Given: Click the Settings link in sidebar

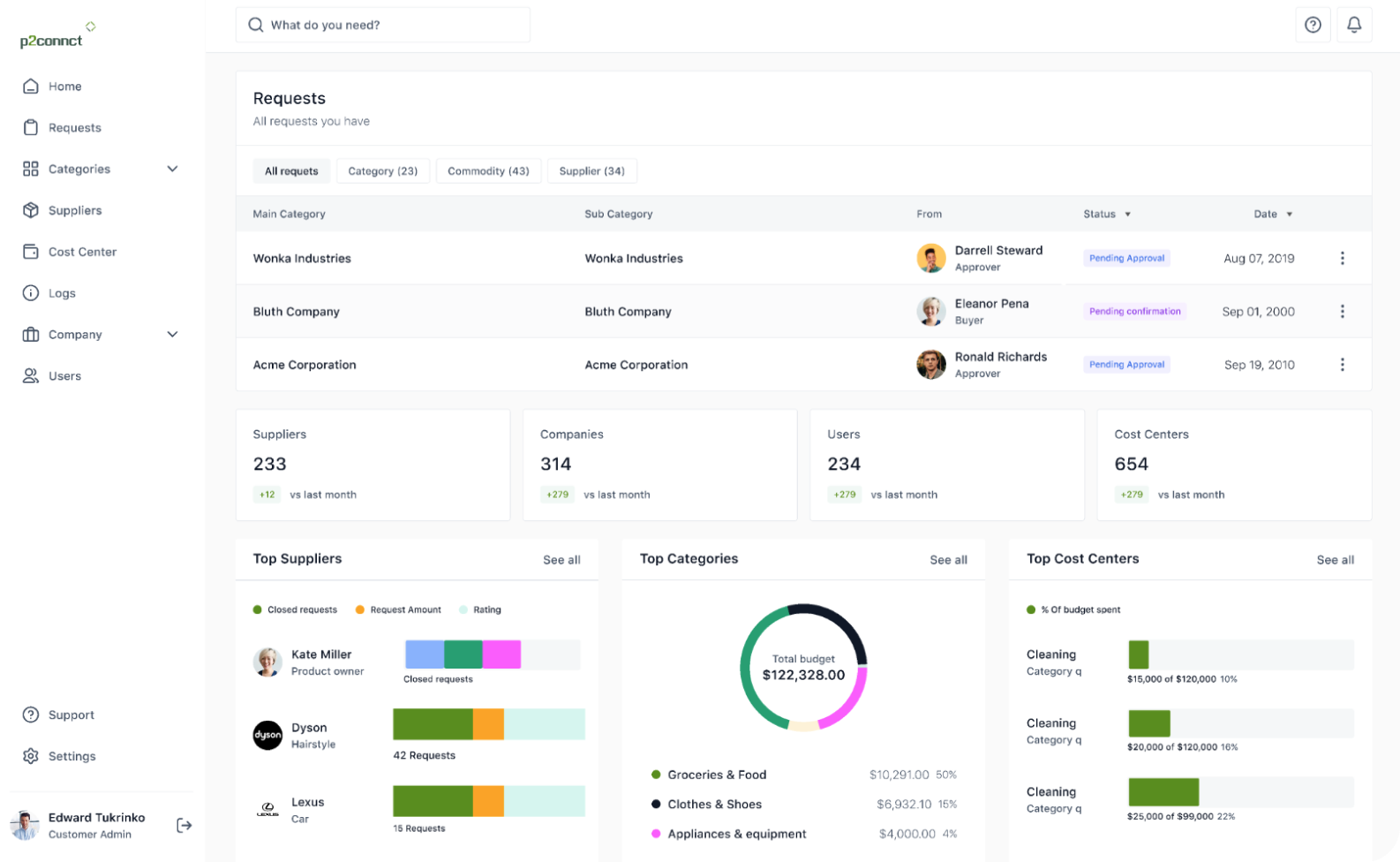Looking at the screenshot, I should coord(72,756).
